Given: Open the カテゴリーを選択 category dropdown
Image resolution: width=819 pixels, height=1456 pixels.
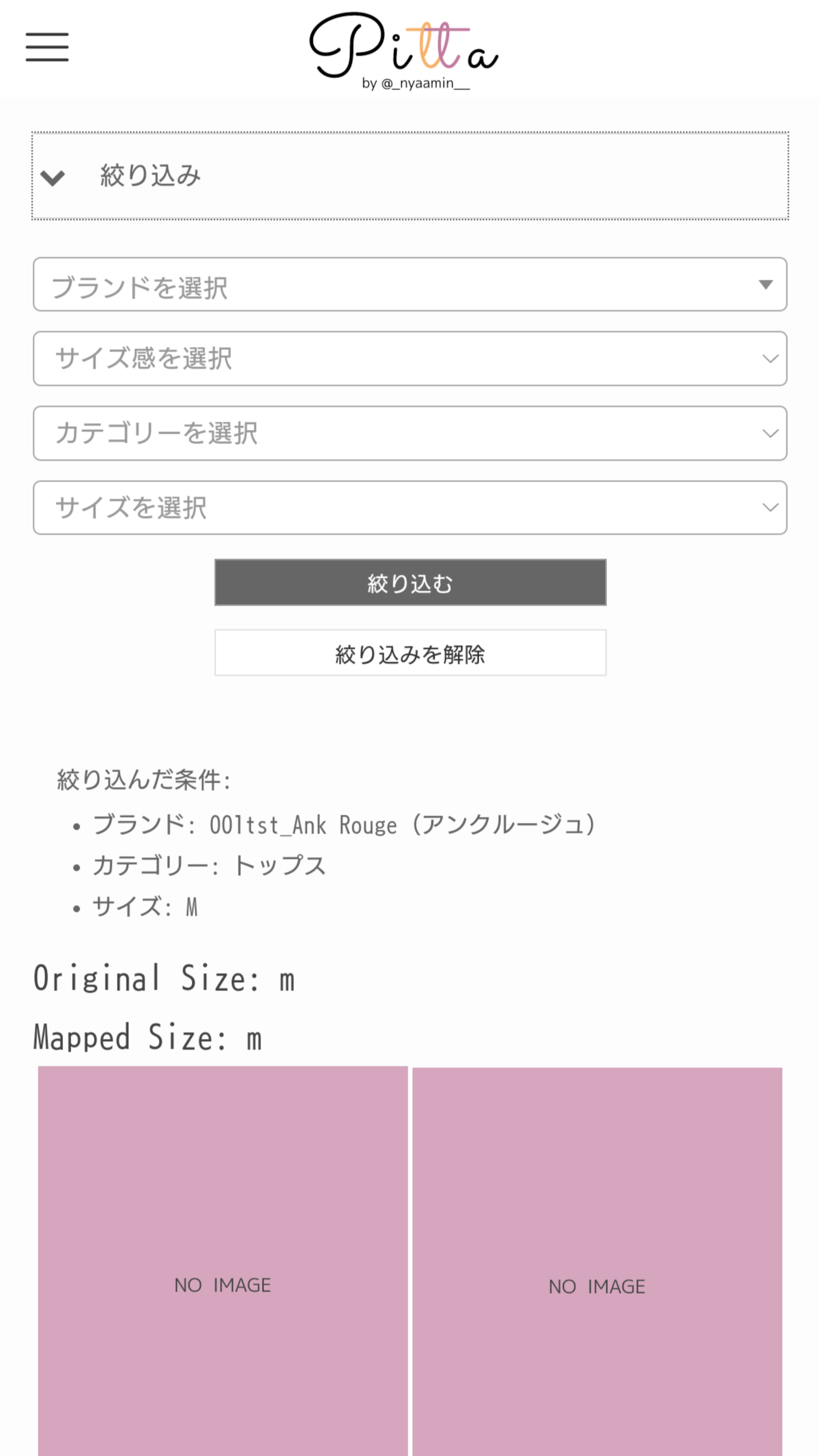Looking at the screenshot, I should tap(396, 433).
